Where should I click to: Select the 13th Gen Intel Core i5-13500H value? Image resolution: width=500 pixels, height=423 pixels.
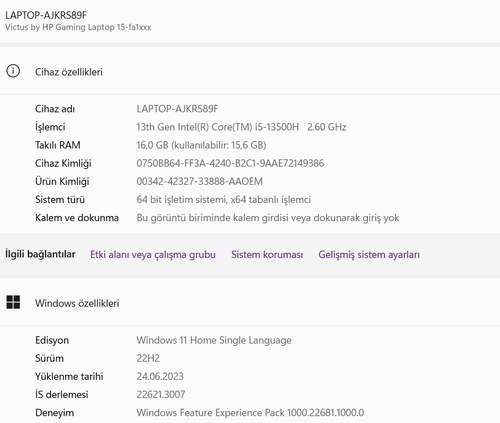[x=241, y=127]
